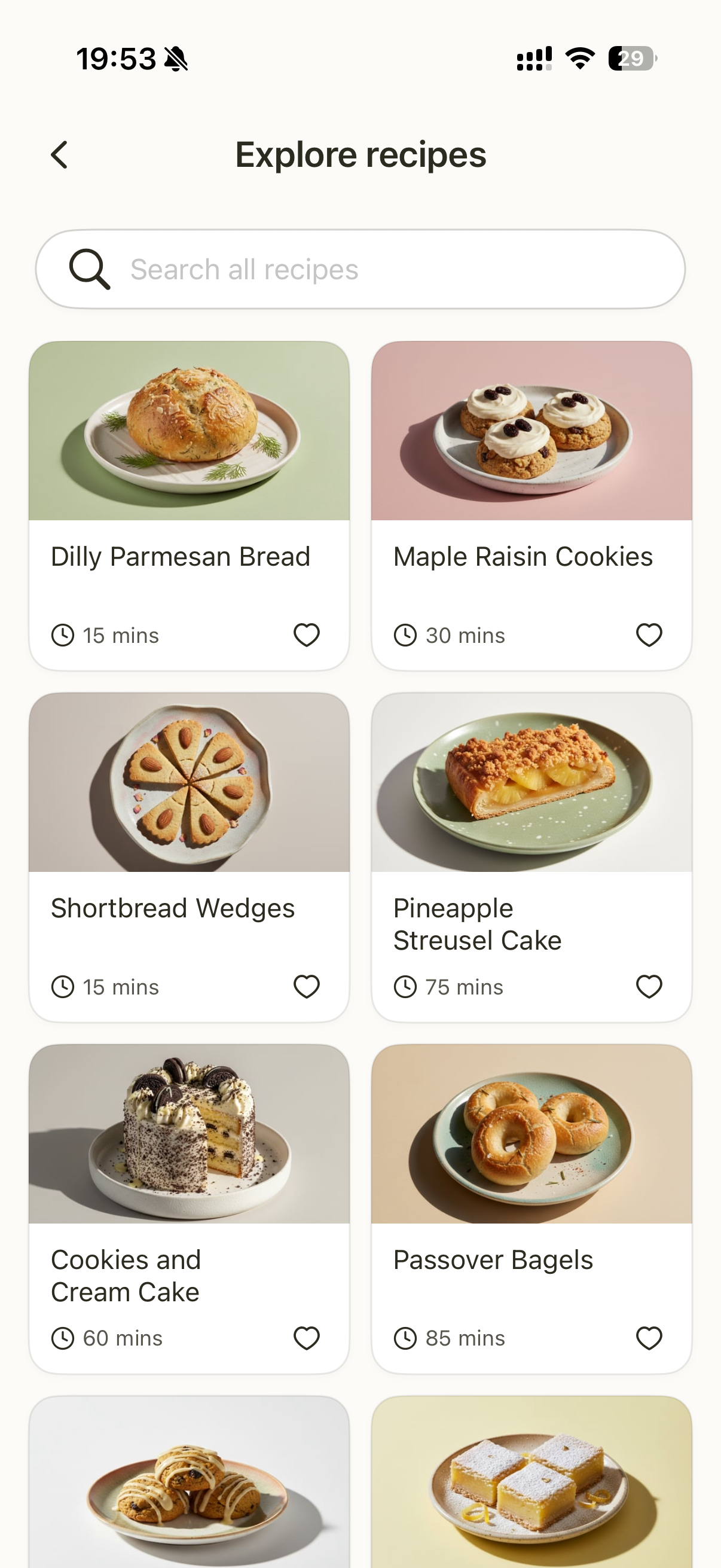Tap the battery indicator in status bar
The image size is (721, 1568).
point(632,59)
